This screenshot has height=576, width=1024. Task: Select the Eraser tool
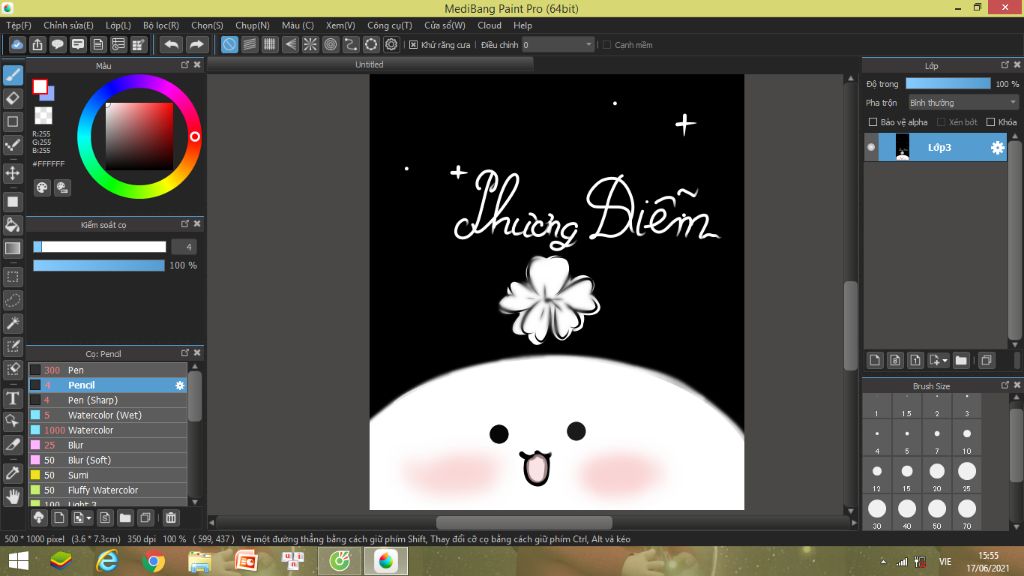(12, 99)
